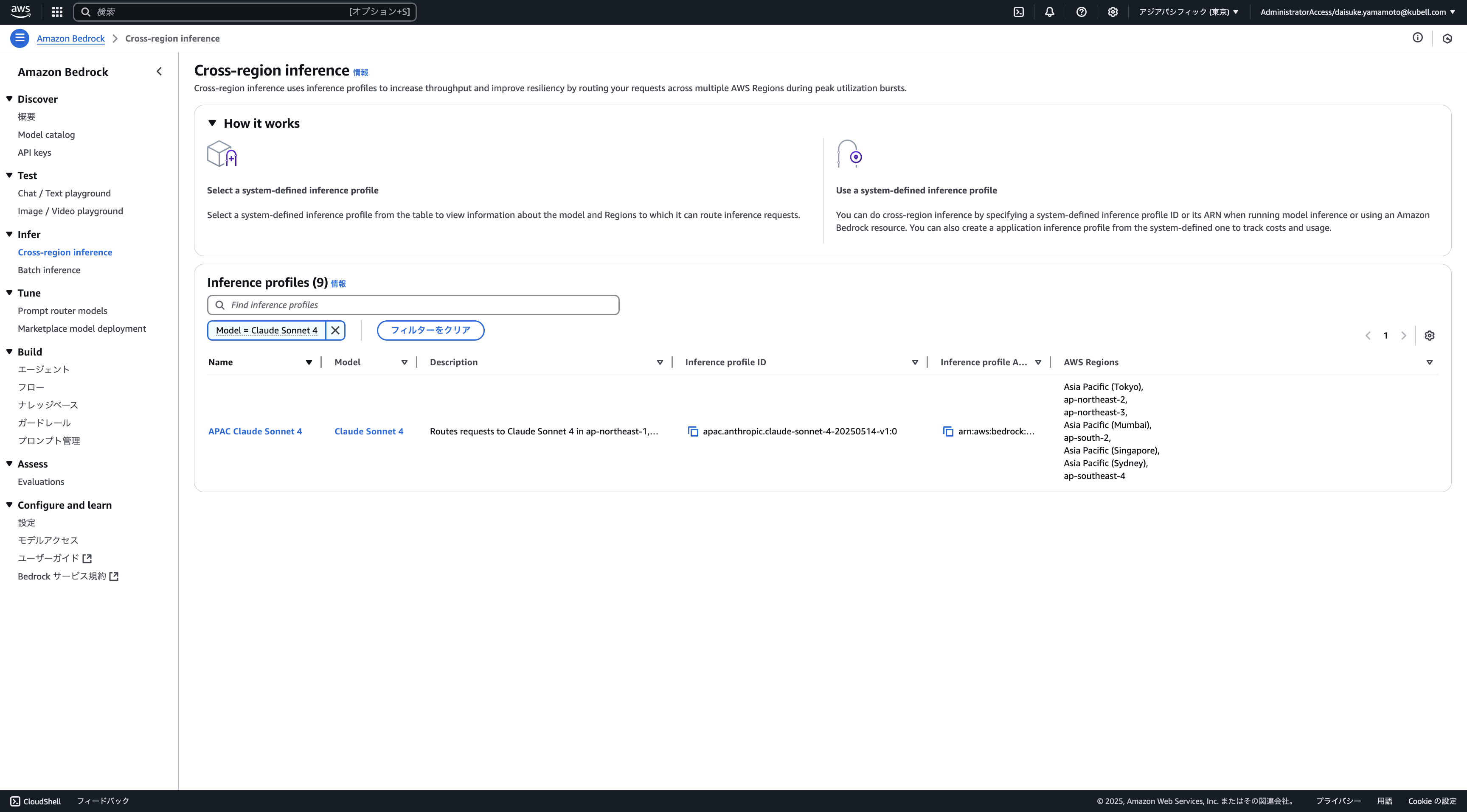Launch CloudShell from the top bar icon
Viewport: 1467px width, 812px height.
point(1019,12)
